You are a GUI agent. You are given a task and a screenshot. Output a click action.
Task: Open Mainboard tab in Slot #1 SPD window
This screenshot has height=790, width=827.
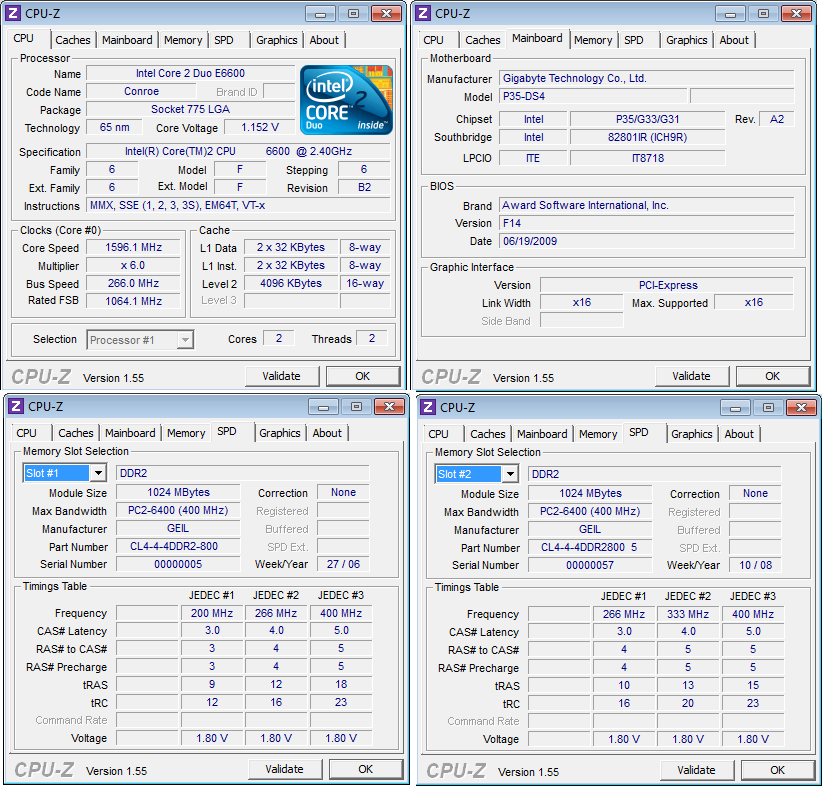click(130, 433)
